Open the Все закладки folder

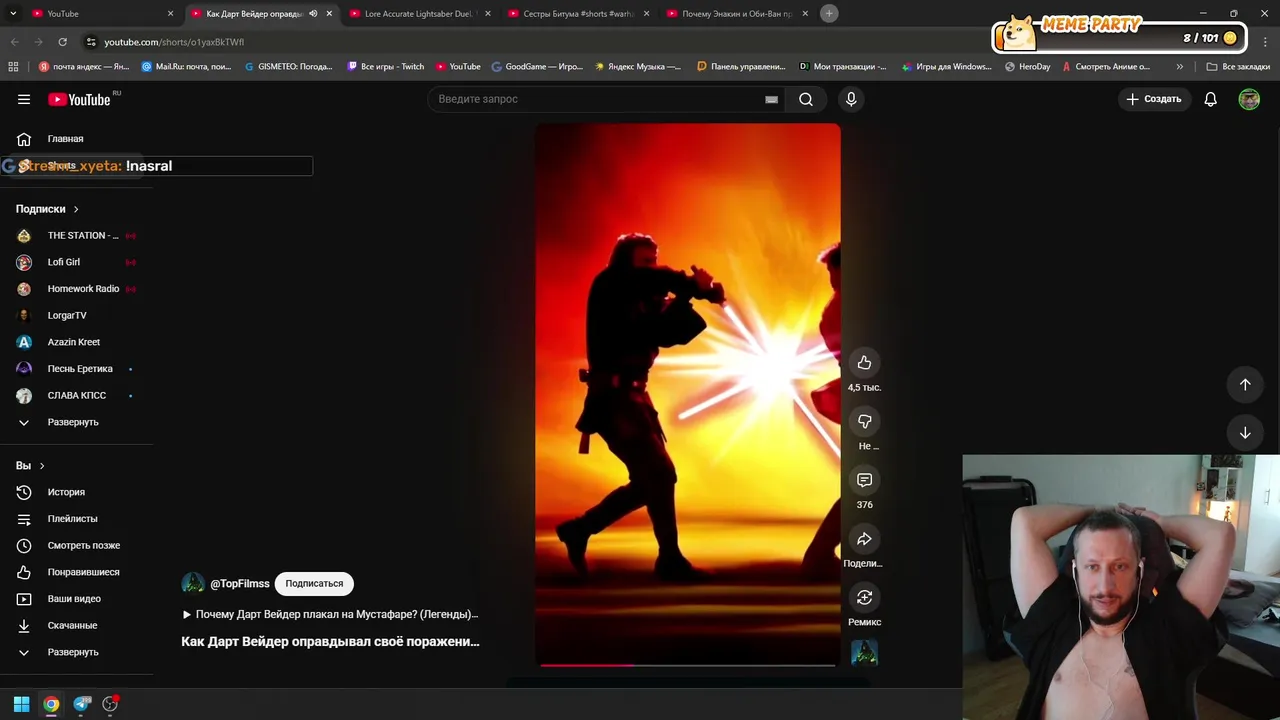pos(1238,67)
